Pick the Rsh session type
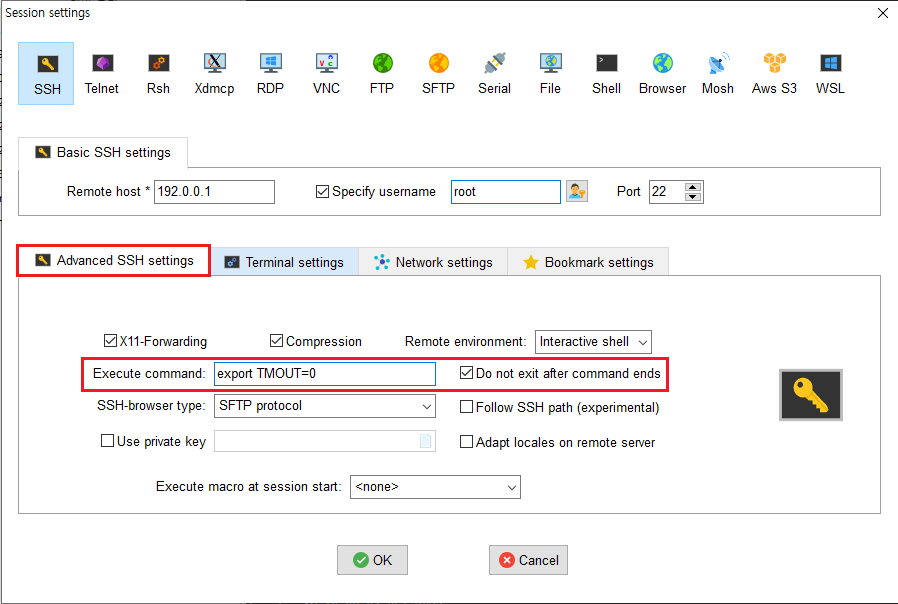The width and height of the screenshot is (898, 604). click(x=158, y=73)
